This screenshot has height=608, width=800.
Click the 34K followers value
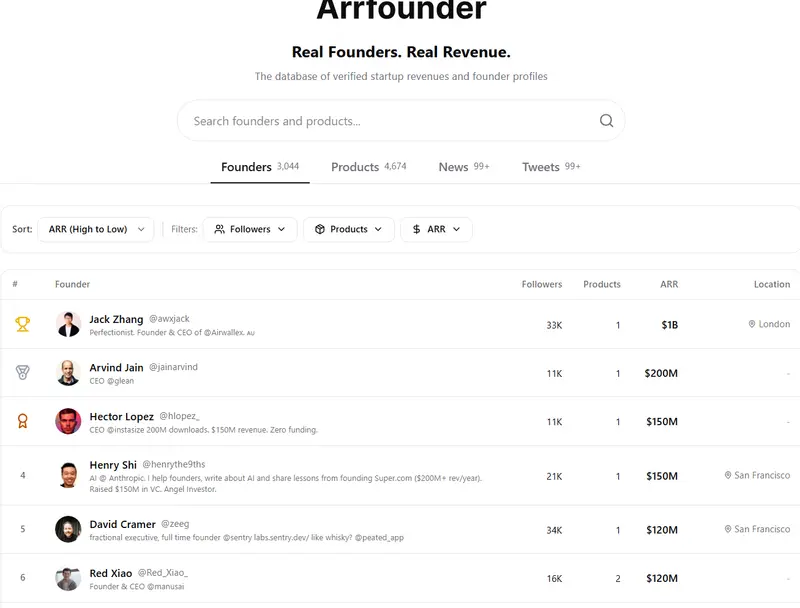pos(554,530)
